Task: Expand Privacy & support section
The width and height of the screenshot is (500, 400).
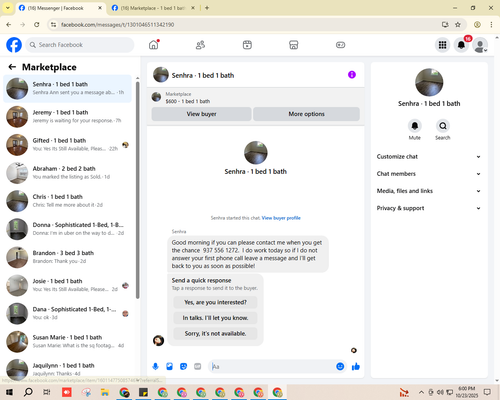Action: (429, 208)
